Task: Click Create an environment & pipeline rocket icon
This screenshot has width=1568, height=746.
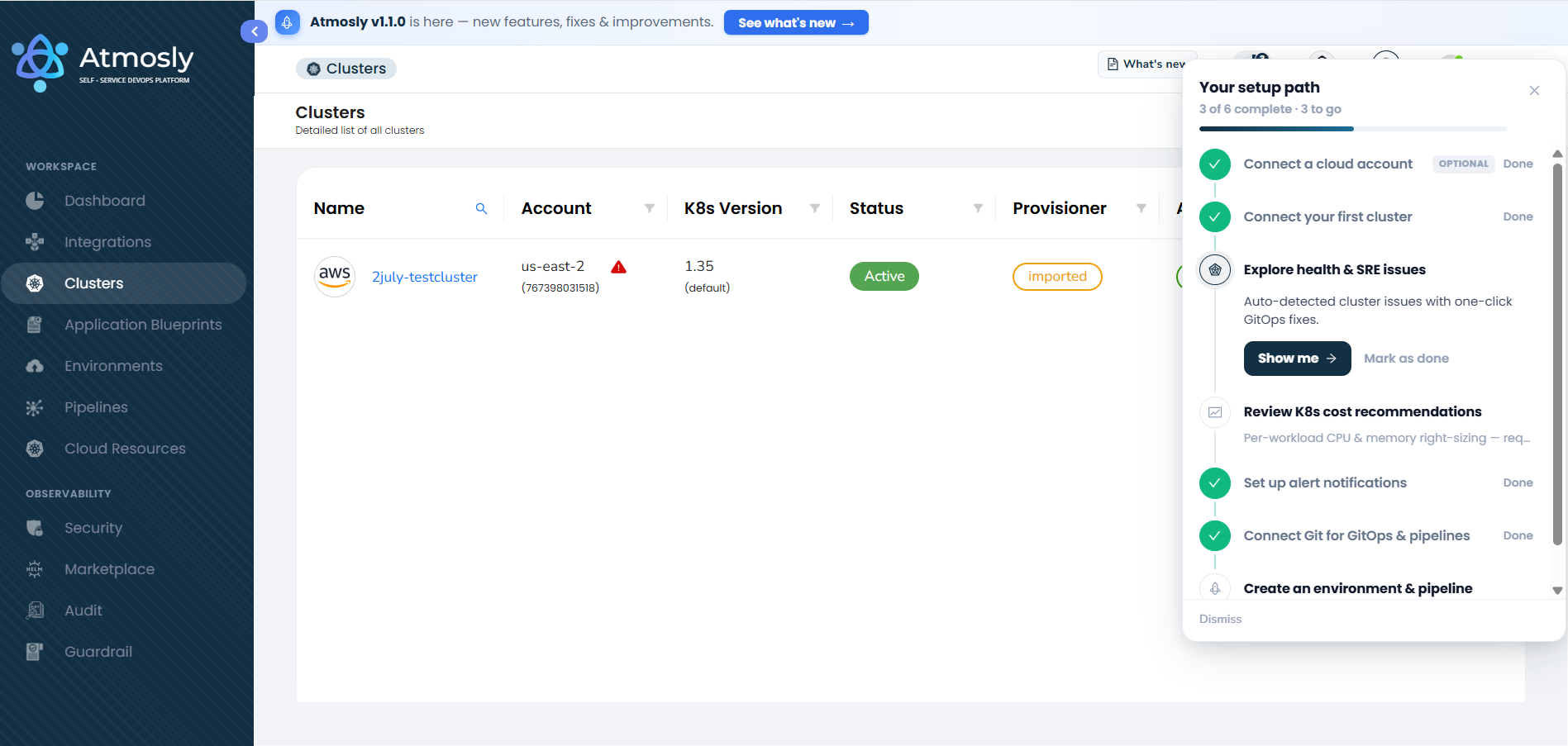Action: tap(1215, 588)
